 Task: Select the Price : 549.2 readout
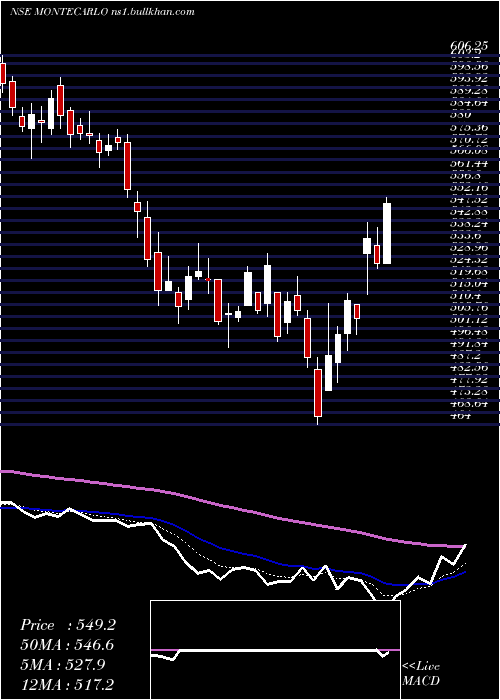click(x=68, y=625)
